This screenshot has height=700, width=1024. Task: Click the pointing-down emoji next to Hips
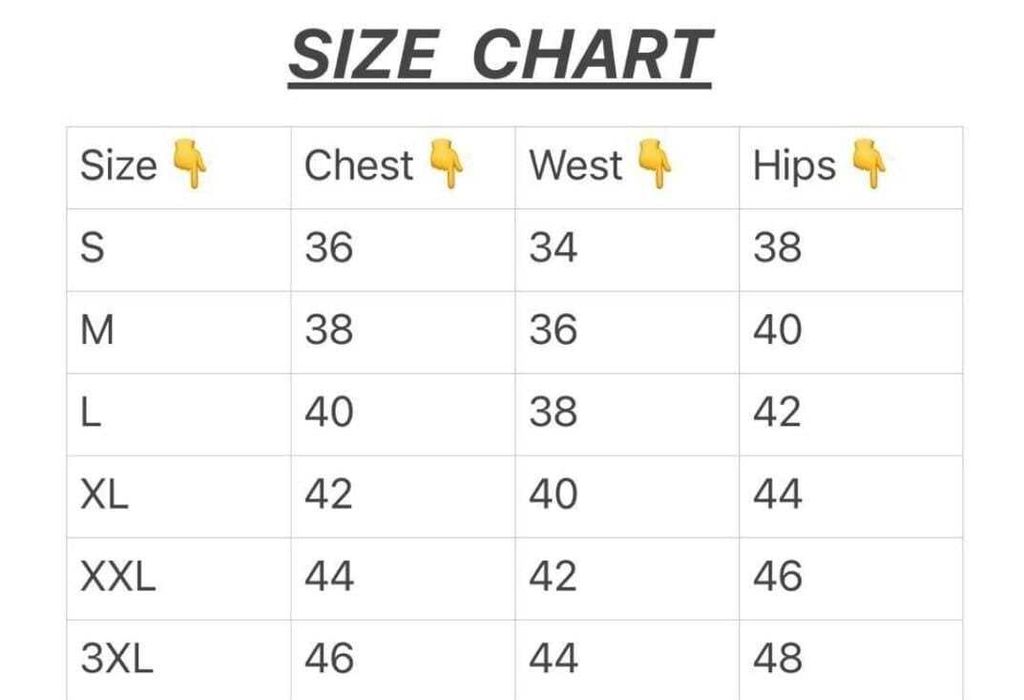[x=868, y=164]
